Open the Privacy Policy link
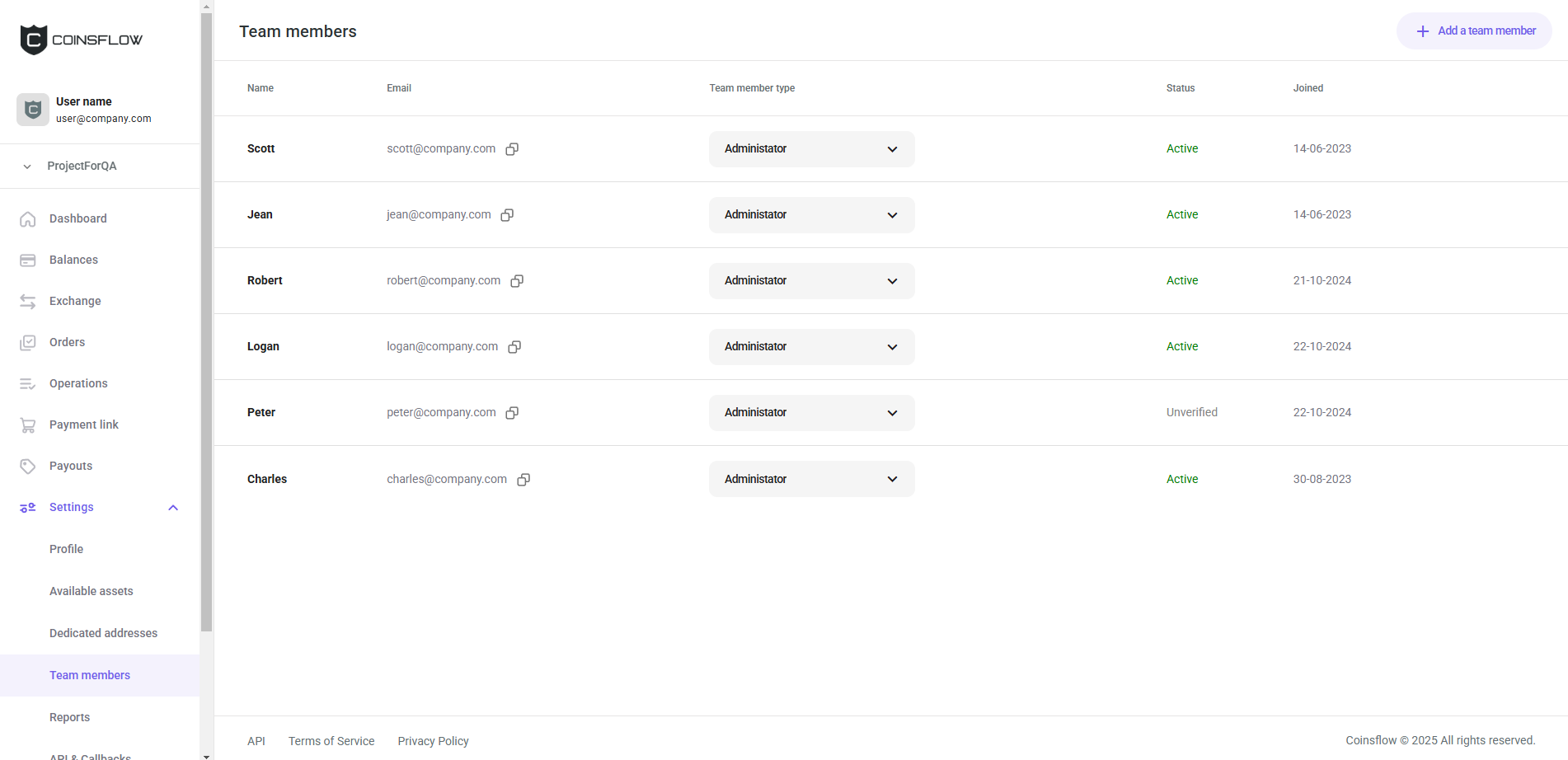 433,741
